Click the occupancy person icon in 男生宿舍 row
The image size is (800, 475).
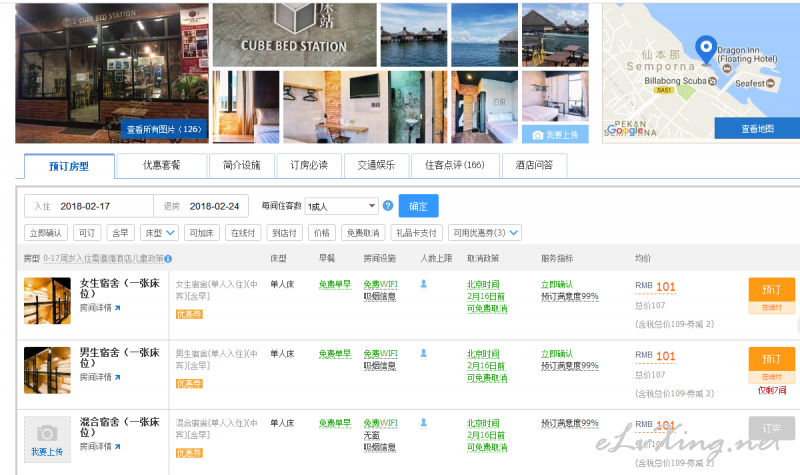(x=423, y=354)
